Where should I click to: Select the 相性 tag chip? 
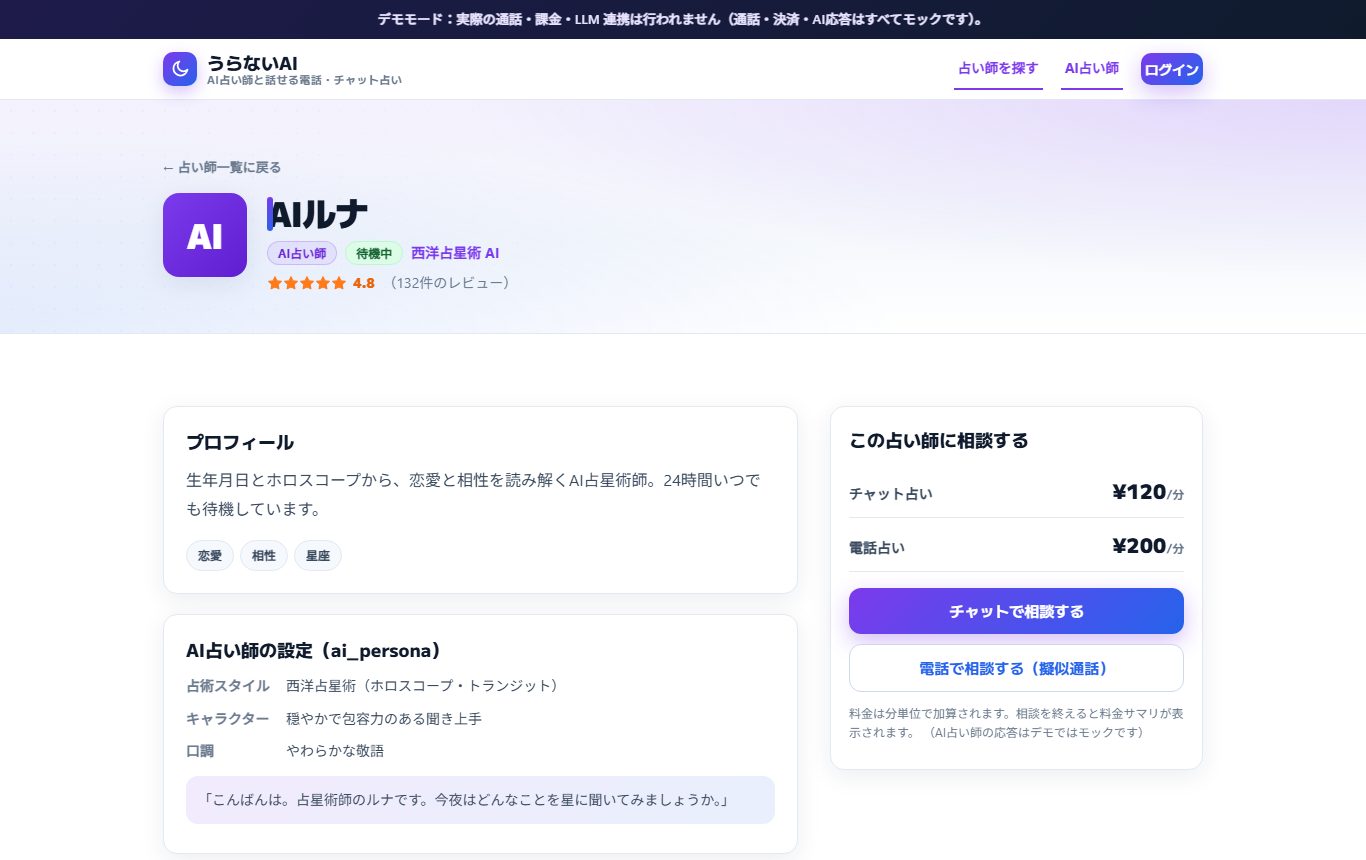pos(264,555)
